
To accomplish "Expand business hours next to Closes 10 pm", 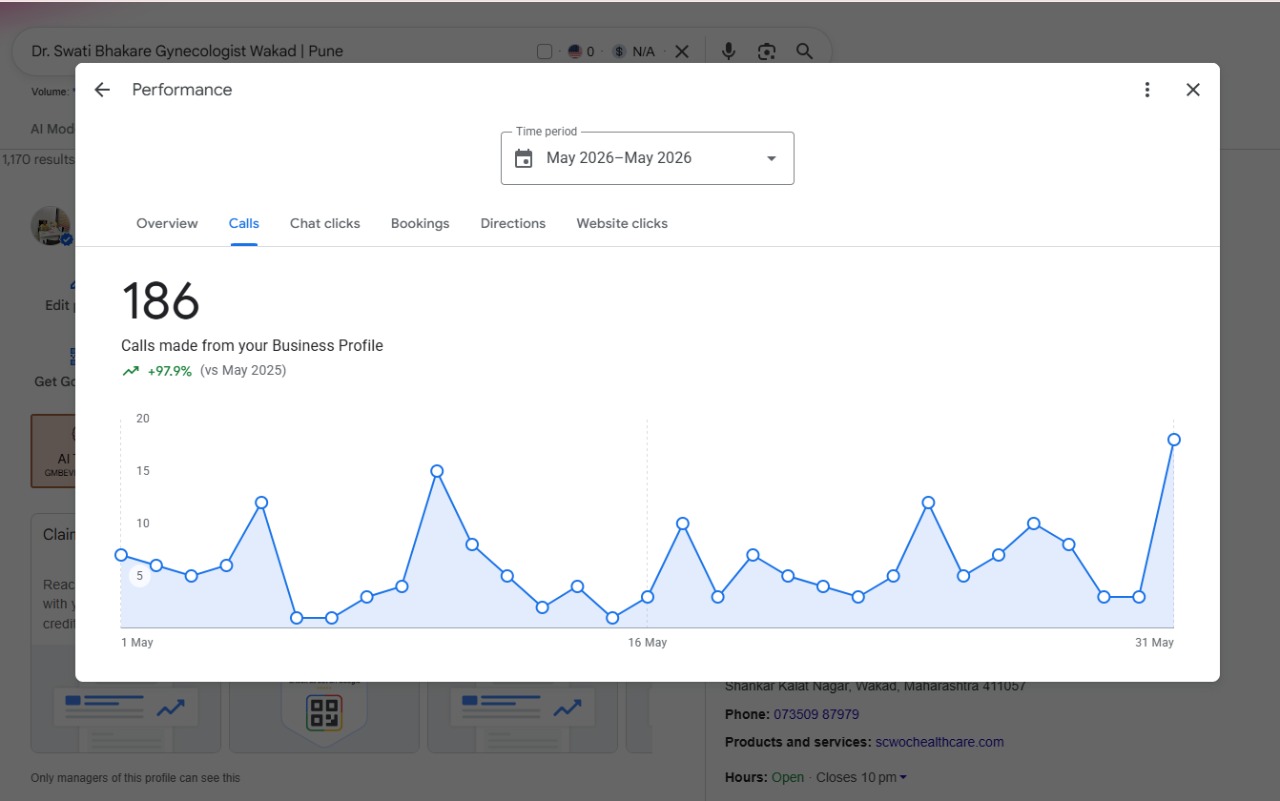I will coord(903,777).
